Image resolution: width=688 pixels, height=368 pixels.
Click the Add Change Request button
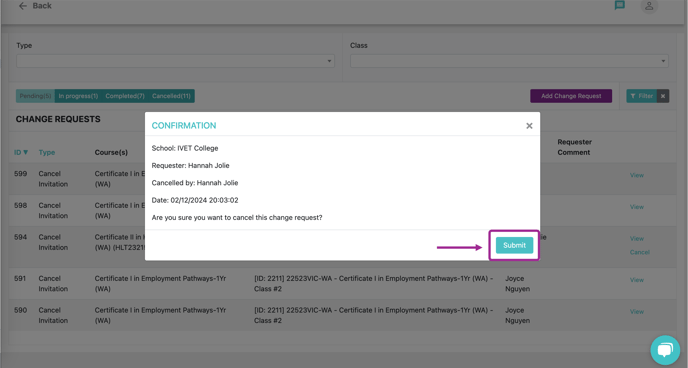click(571, 96)
